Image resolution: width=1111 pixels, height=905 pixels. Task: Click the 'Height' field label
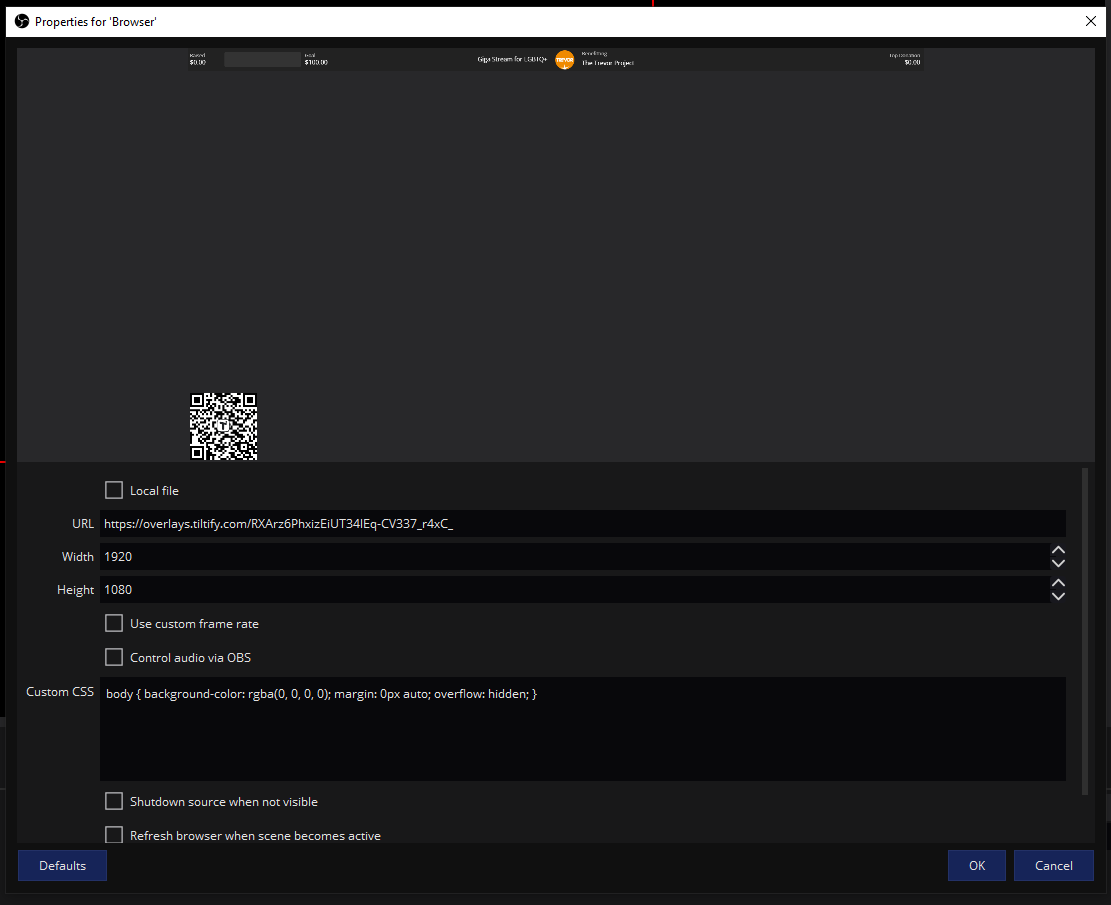[x=76, y=590]
